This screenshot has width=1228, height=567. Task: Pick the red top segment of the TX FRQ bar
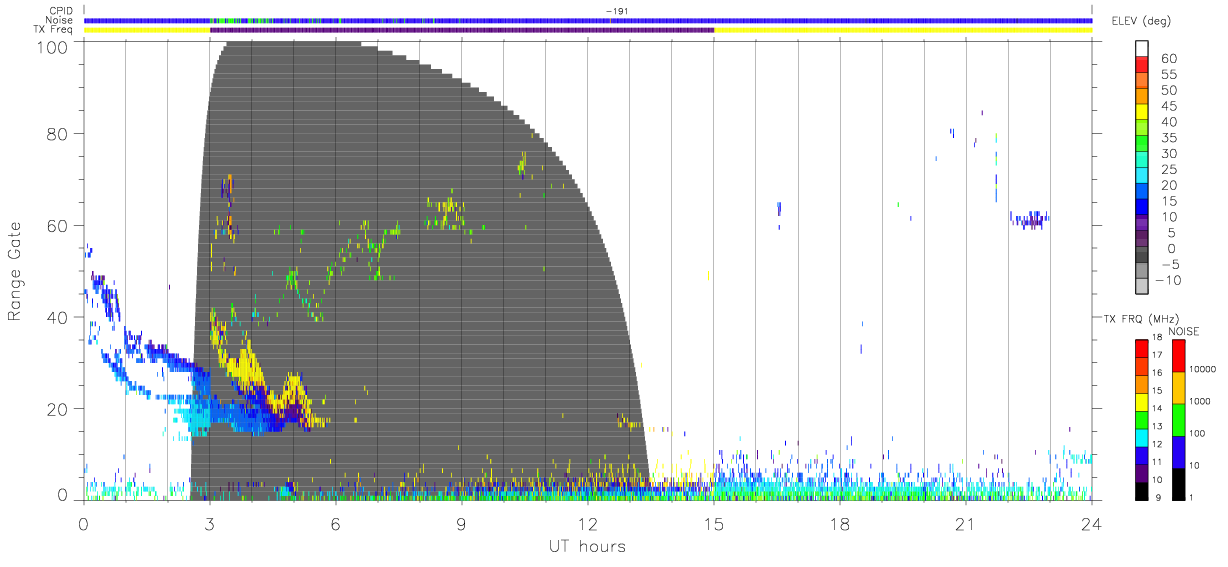(x=1142, y=348)
